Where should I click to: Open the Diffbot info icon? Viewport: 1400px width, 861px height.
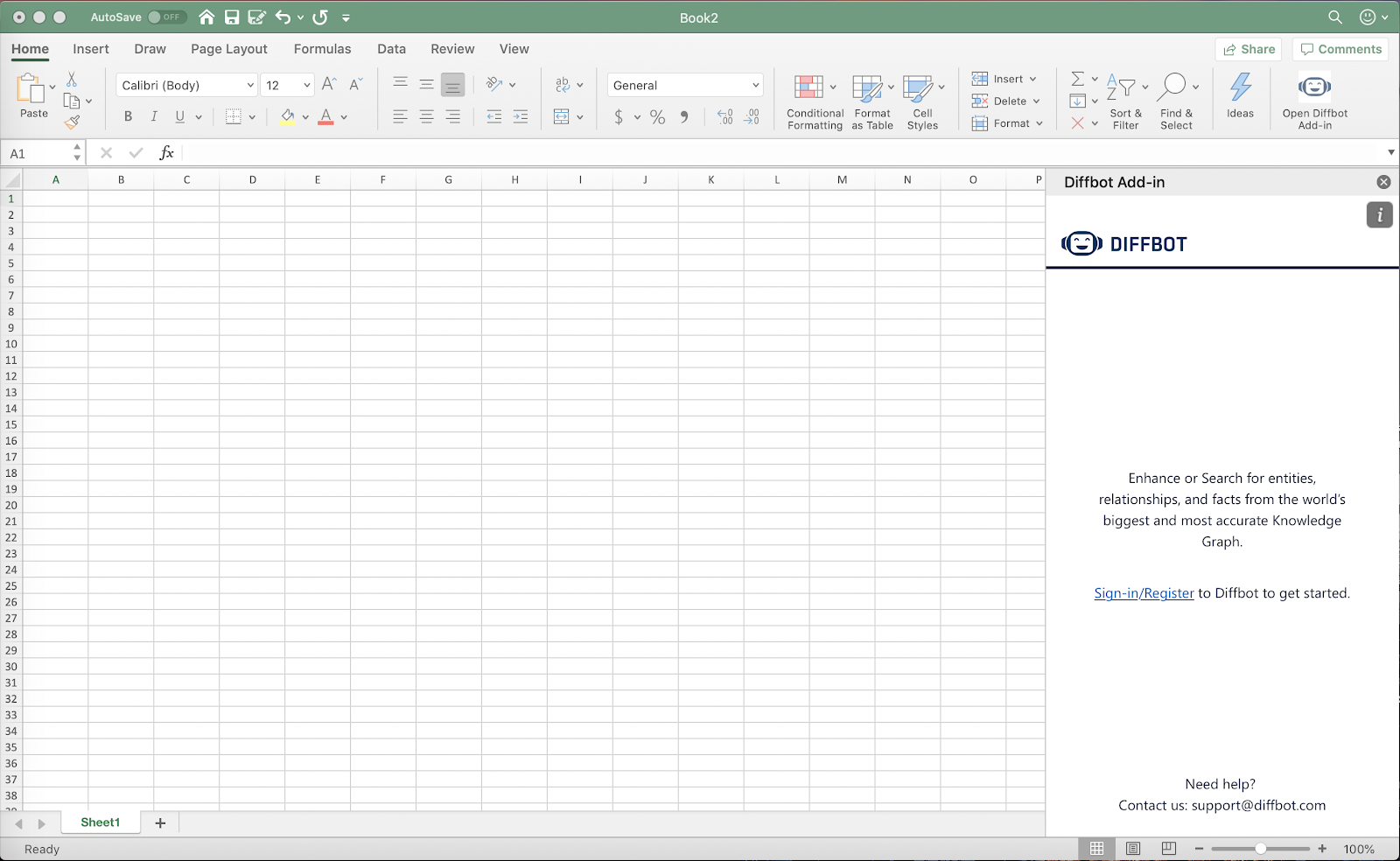point(1379,214)
